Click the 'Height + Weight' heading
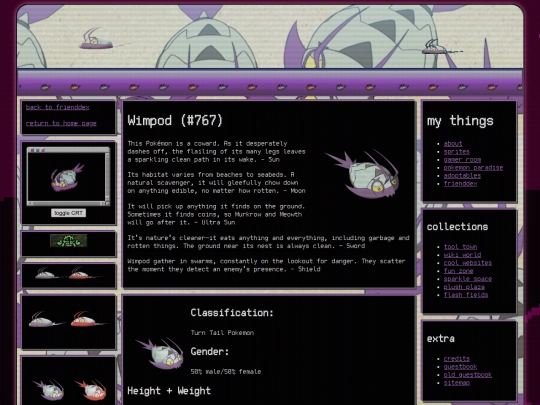The width and height of the screenshot is (540, 405). (x=169, y=391)
